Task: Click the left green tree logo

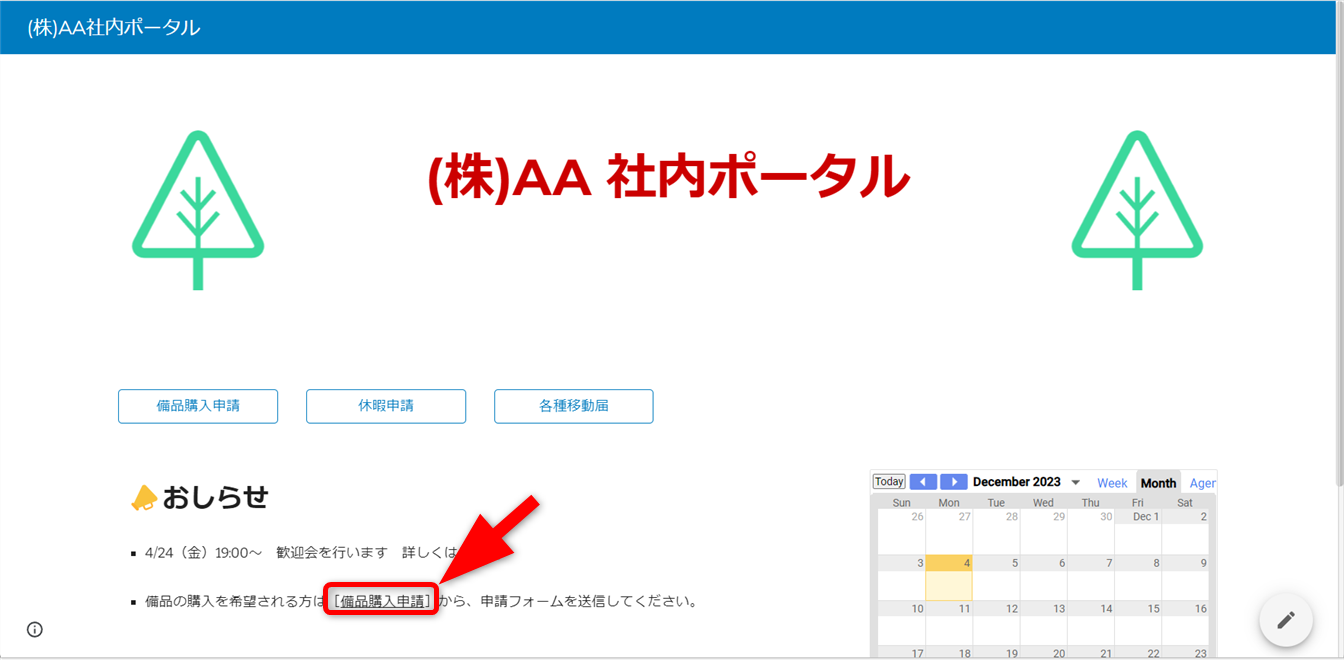Action: tap(198, 209)
